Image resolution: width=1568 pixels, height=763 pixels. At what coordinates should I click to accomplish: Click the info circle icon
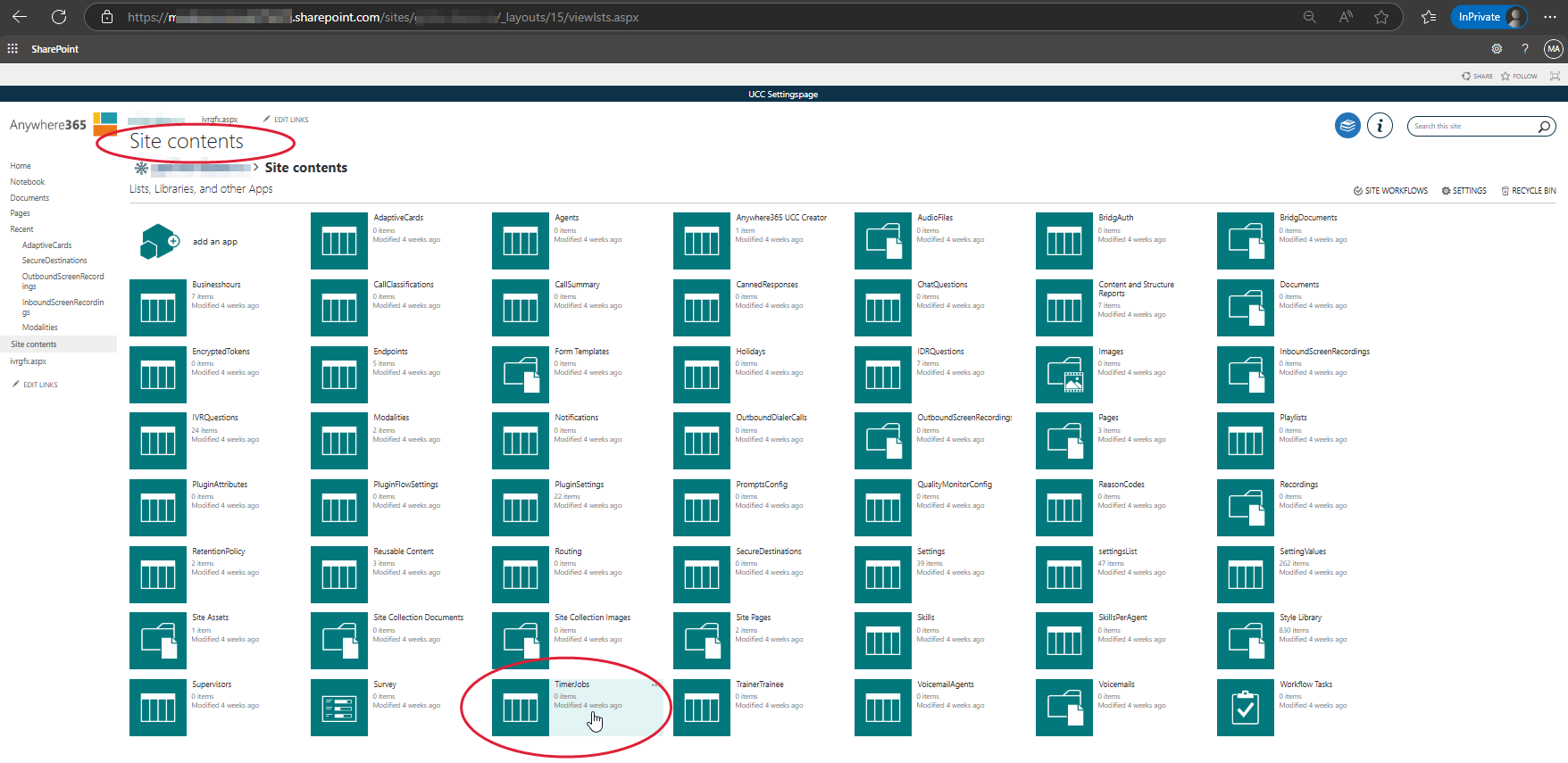point(1380,126)
